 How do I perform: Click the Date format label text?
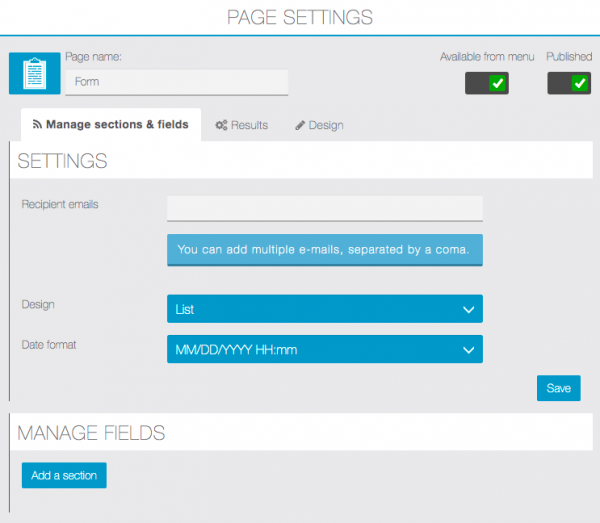(x=49, y=345)
